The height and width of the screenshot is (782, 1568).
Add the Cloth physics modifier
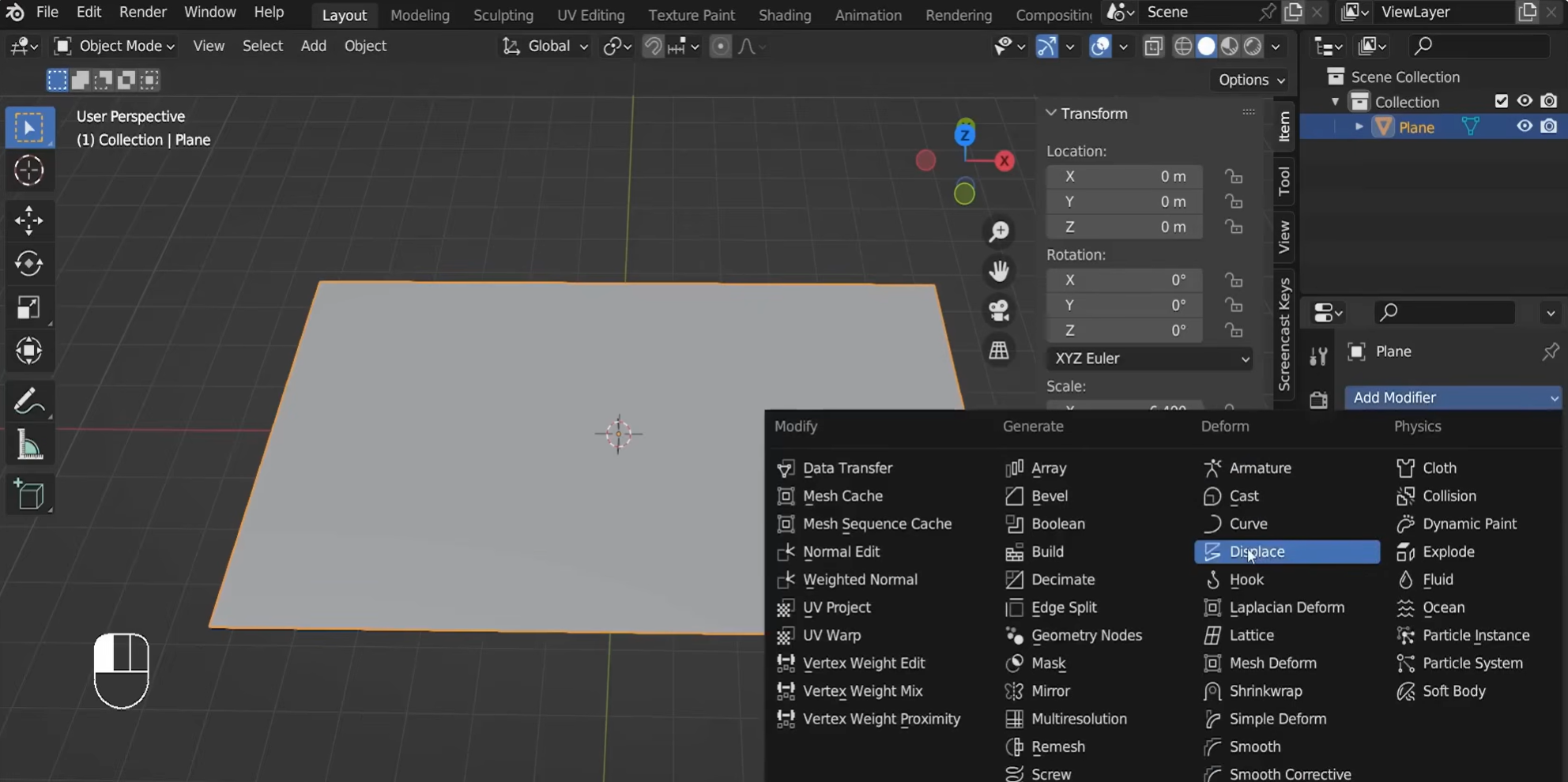1439,468
